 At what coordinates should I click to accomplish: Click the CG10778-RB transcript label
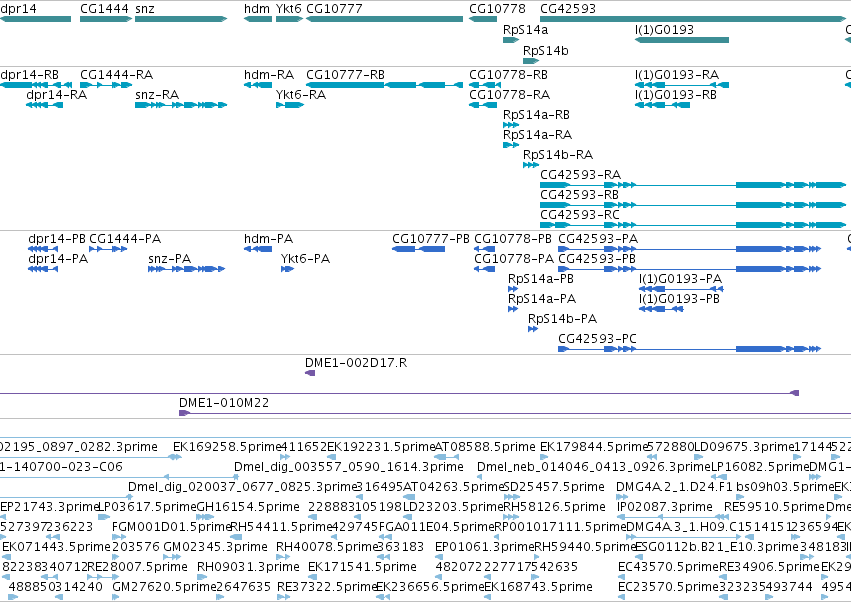pos(509,75)
